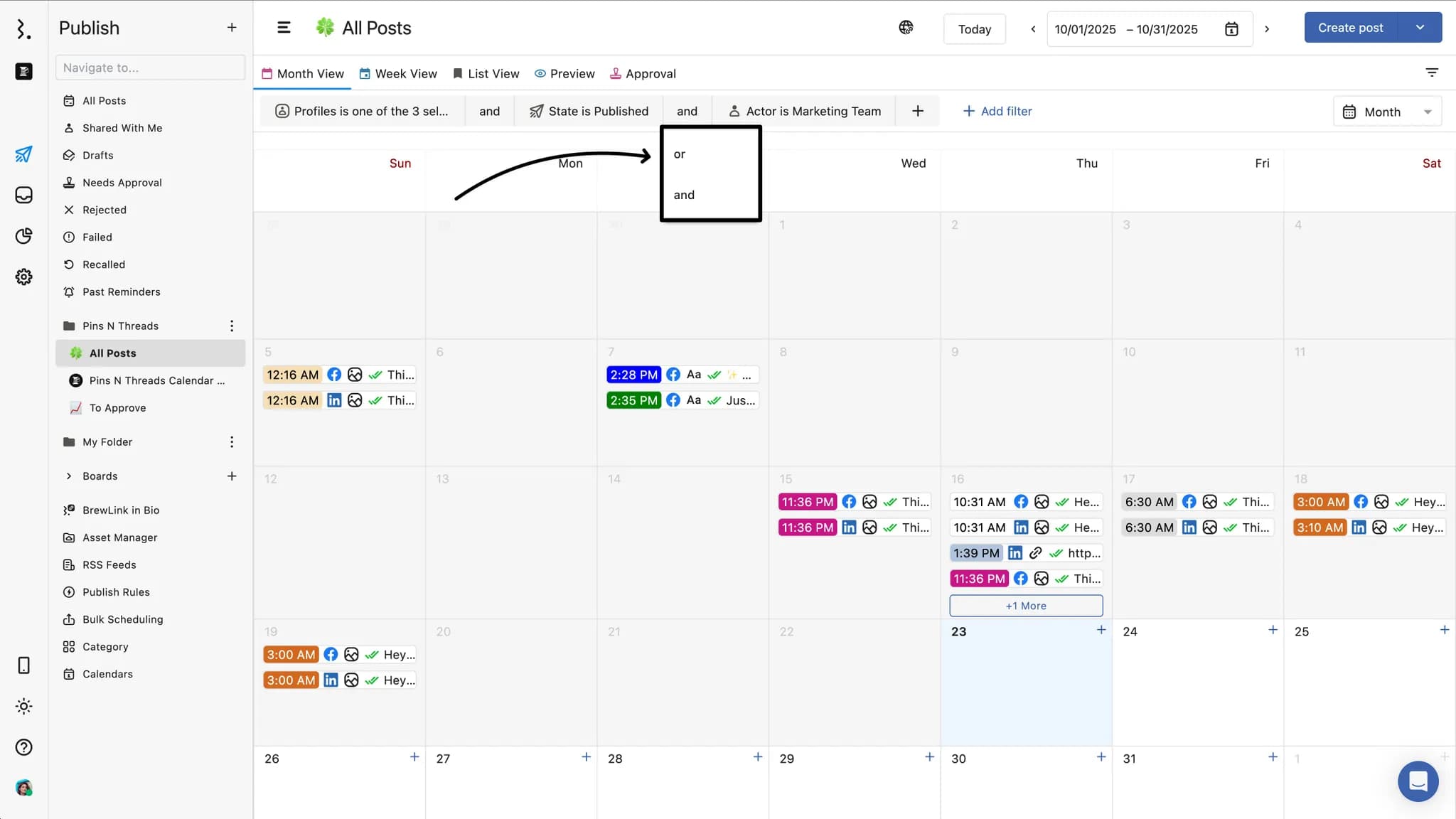Click the Today button

[x=974, y=29]
